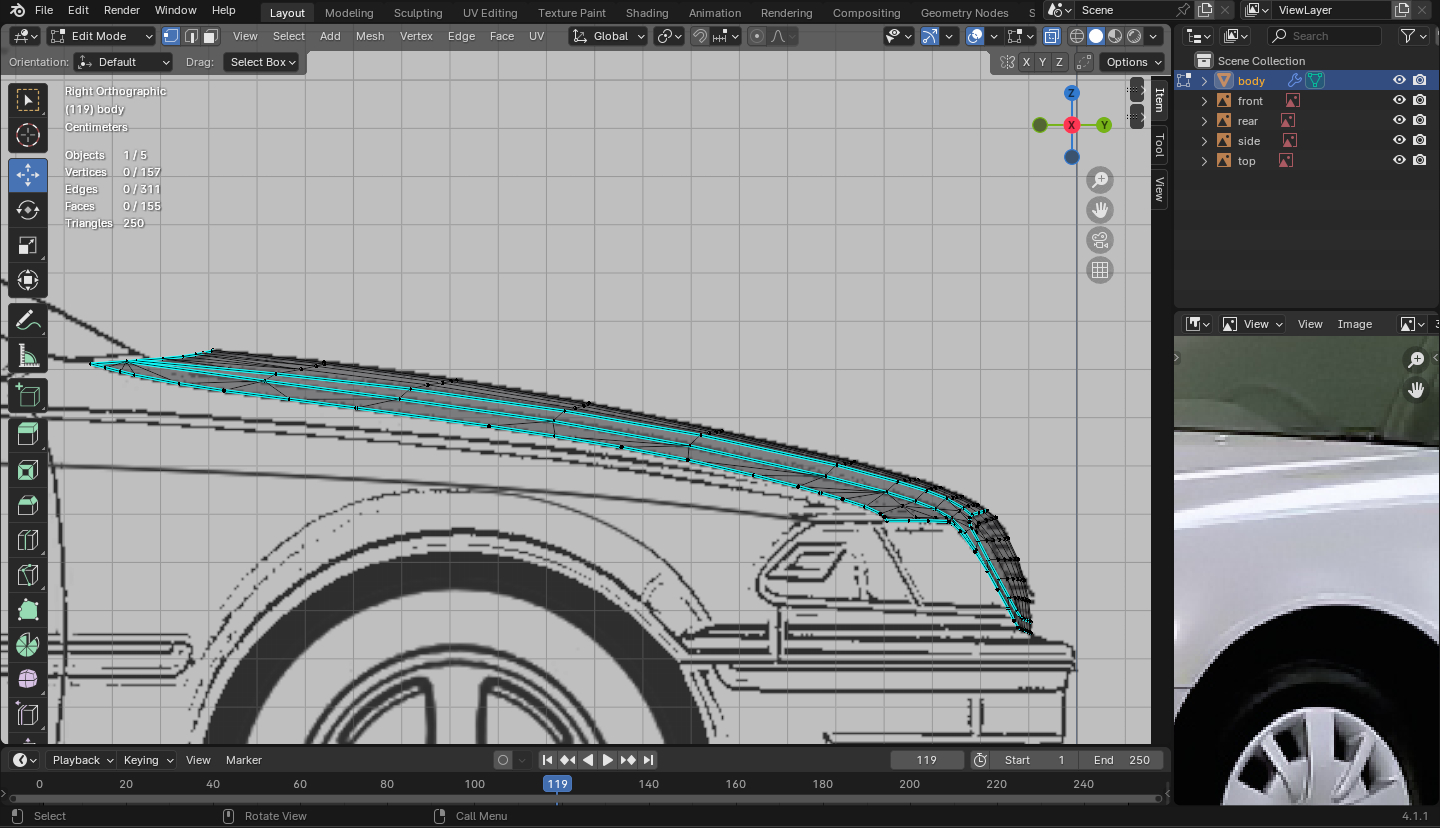Image resolution: width=1440 pixels, height=828 pixels.
Task: Hide the front image in outliner
Action: (x=1399, y=101)
